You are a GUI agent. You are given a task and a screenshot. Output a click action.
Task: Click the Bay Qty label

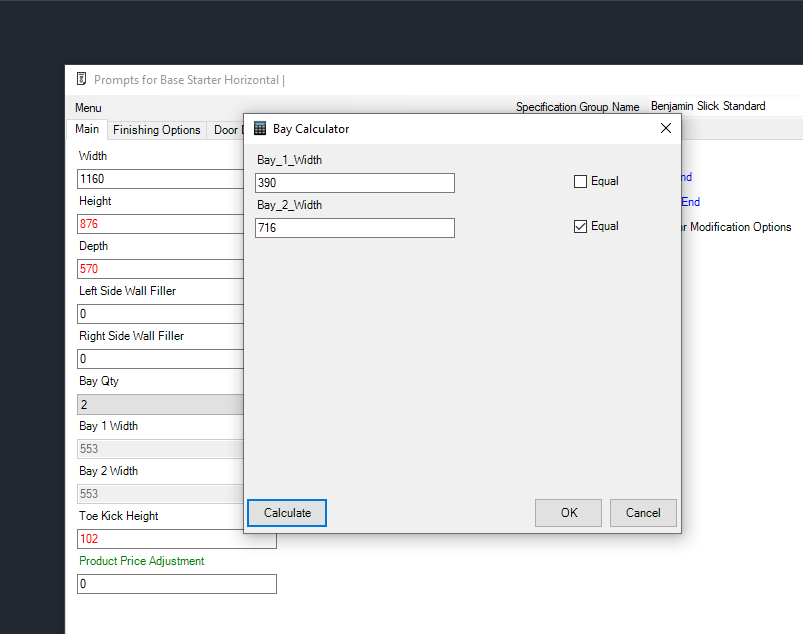click(99, 381)
